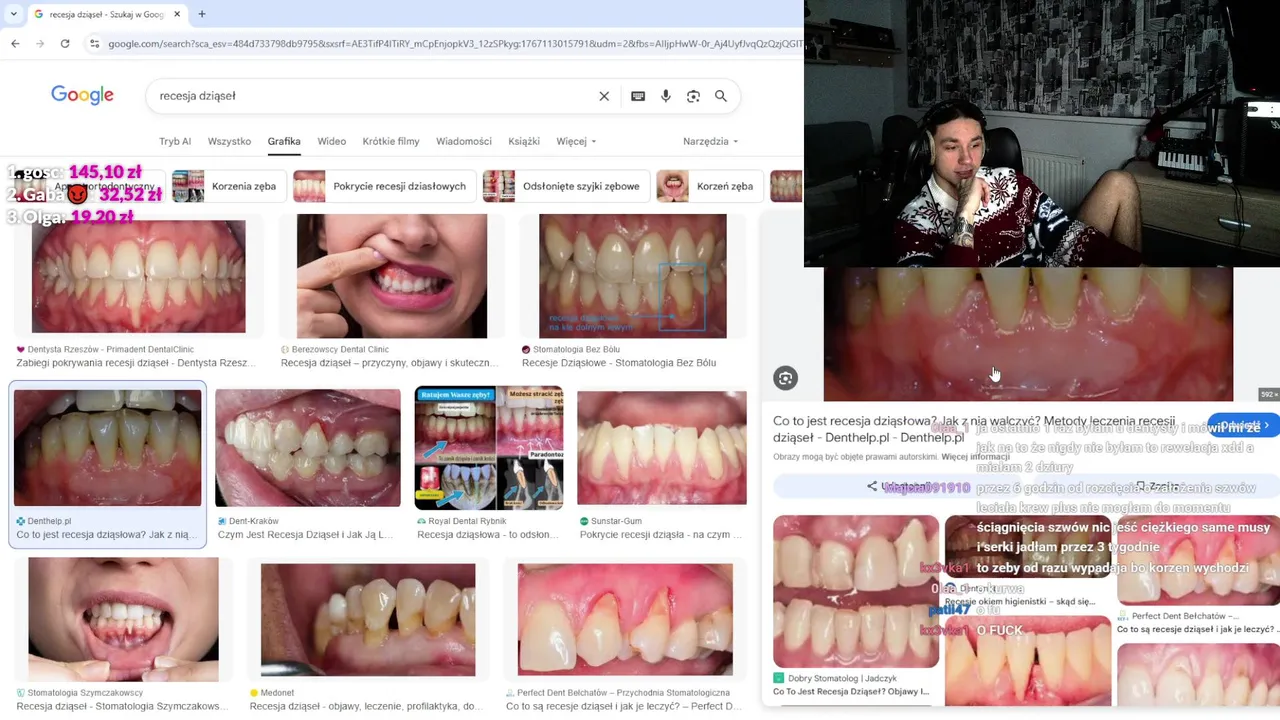Click the Dent-Kraków source label
The width and height of the screenshot is (1280, 720).
254,521
